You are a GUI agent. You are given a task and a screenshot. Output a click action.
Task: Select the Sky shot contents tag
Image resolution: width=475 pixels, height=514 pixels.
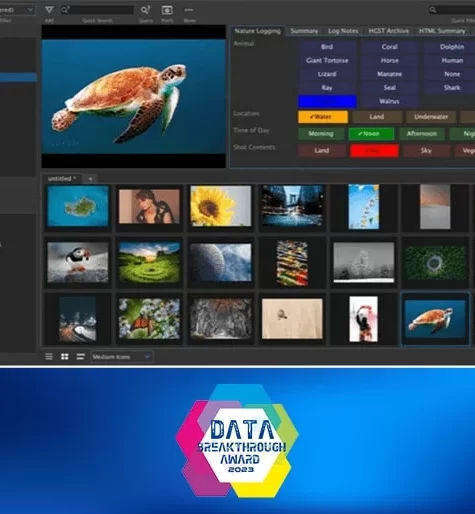click(x=426, y=151)
